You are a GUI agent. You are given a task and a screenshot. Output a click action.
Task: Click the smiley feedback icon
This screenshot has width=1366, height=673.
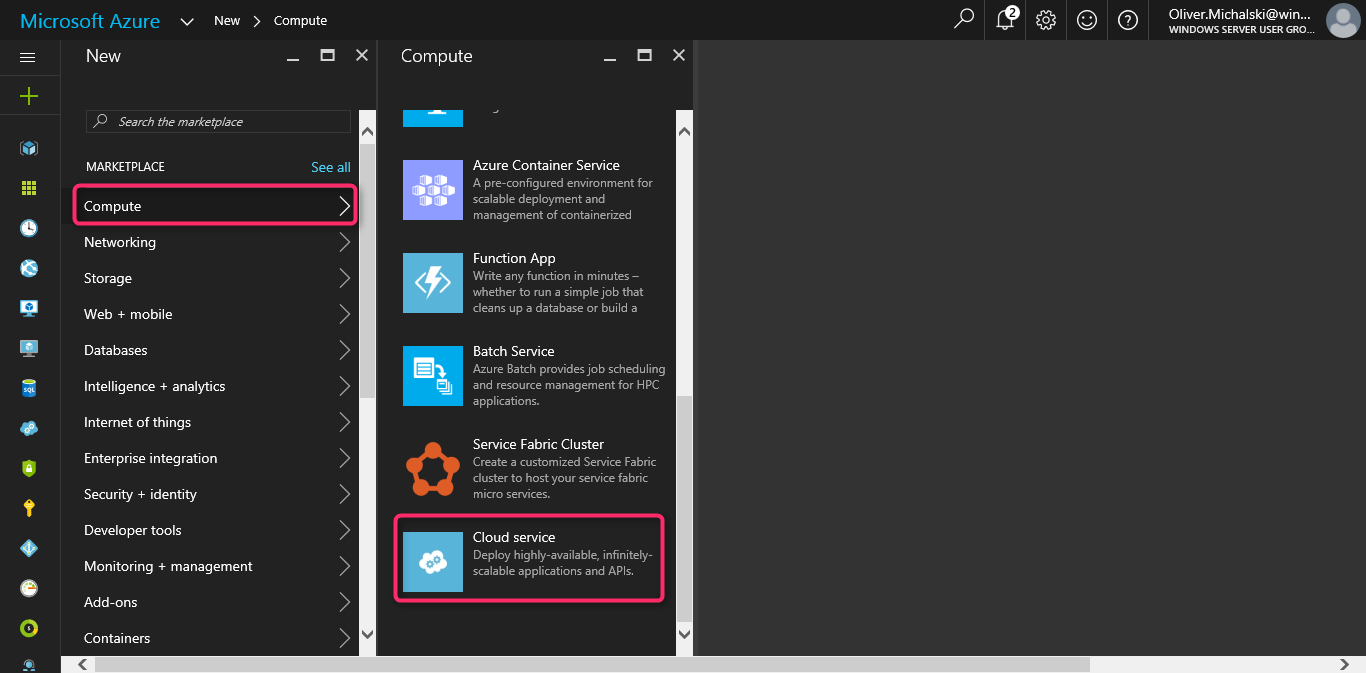point(1087,19)
